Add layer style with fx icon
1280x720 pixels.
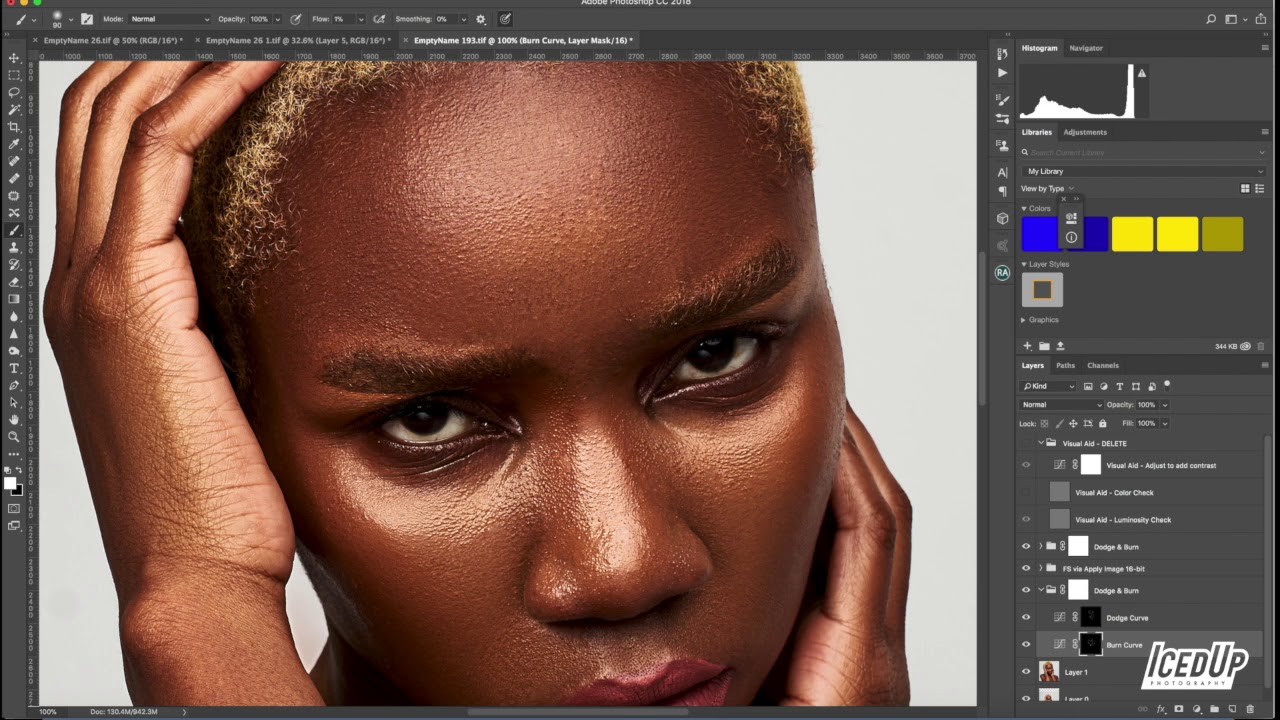[1160, 709]
